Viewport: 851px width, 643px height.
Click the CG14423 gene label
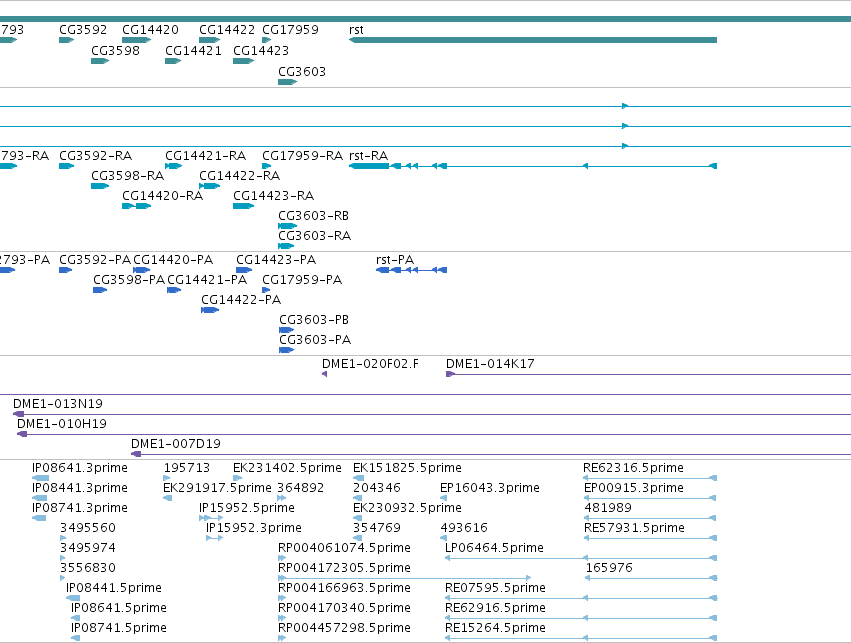pyautogui.click(x=261, y=51)
